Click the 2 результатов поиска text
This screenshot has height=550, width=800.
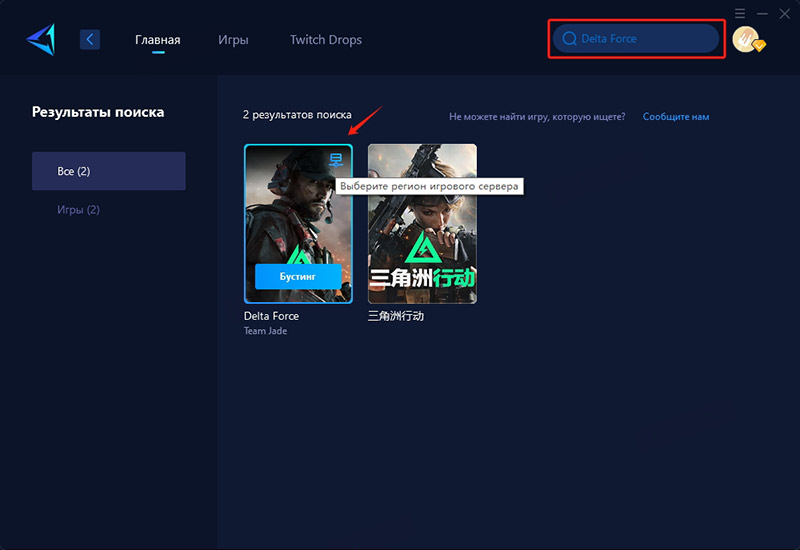(x=297, y=115)
